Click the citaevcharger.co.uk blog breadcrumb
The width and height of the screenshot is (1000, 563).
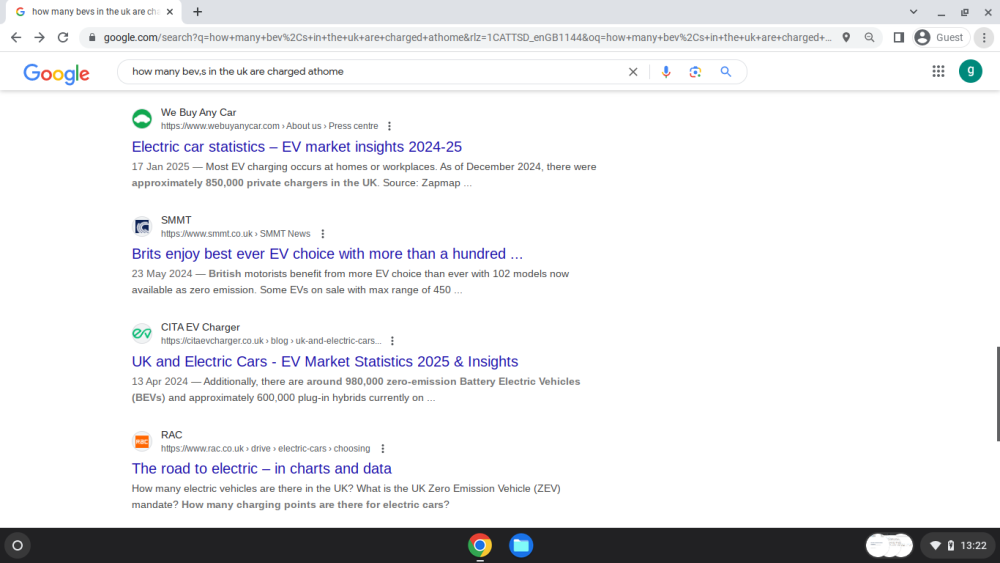271,341
